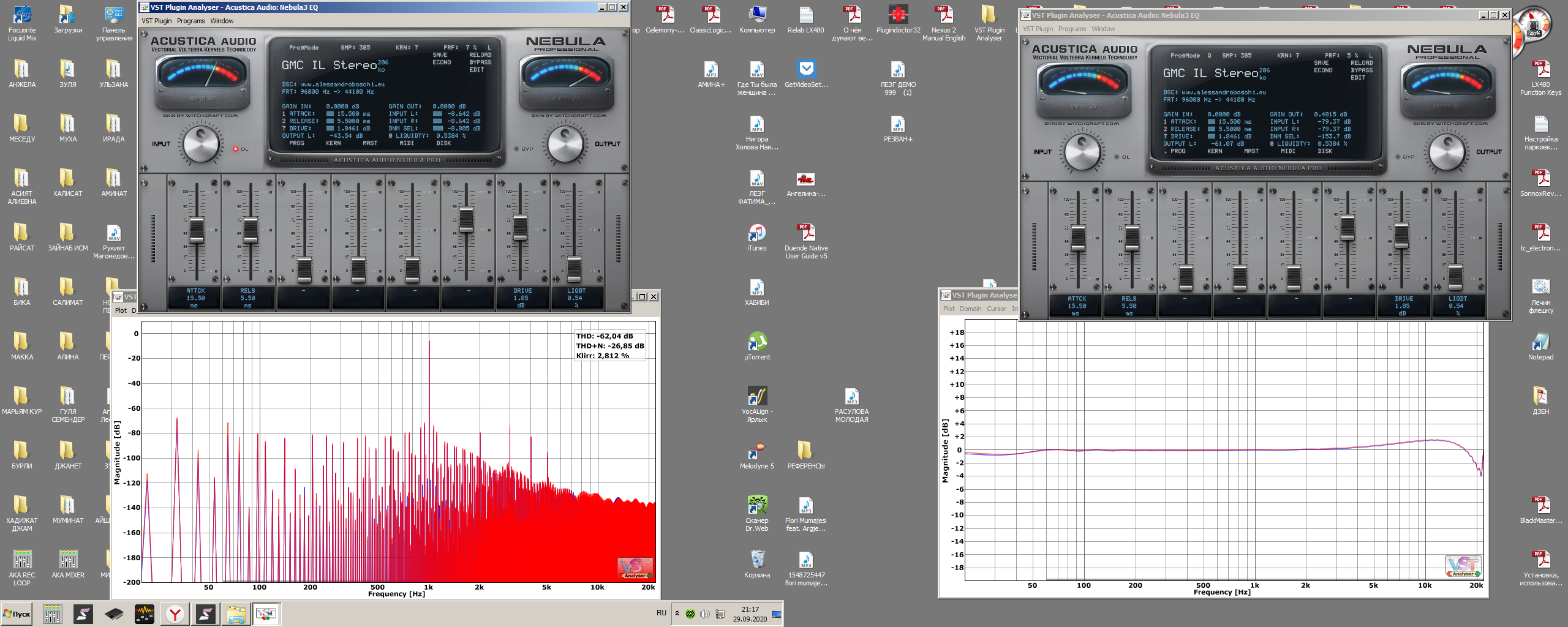Open Cursor menu in right plot window
This screenshot has width=1568, height=627.
(997, 309)
